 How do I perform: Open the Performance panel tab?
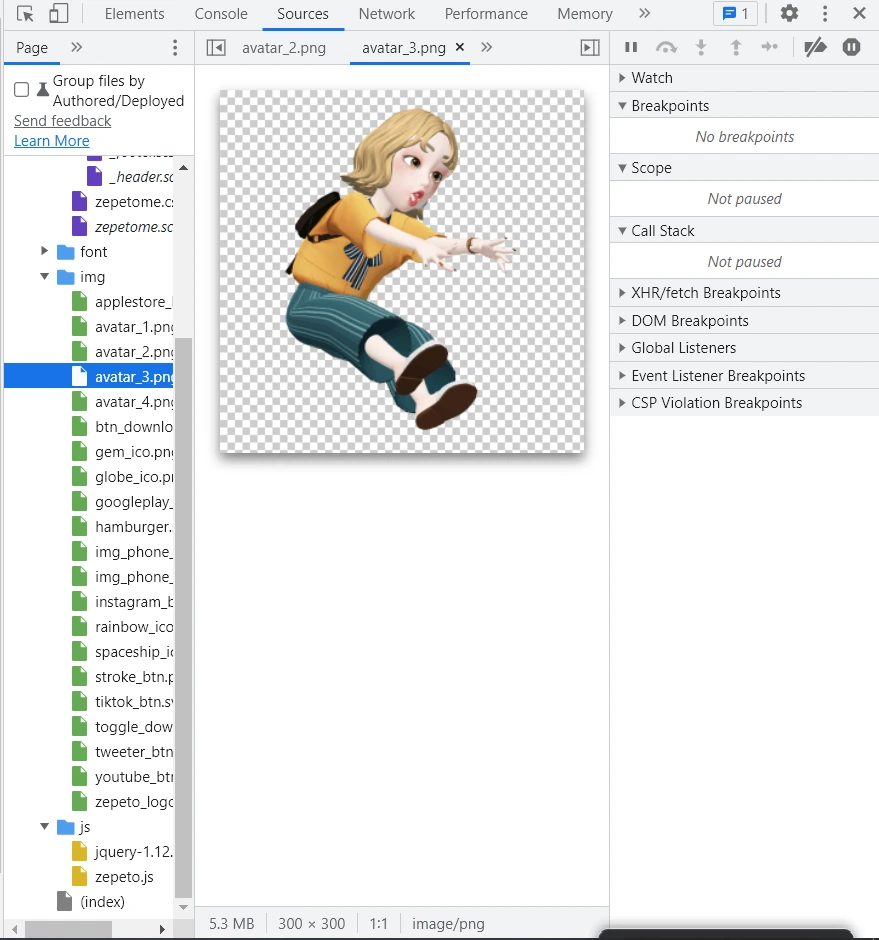point(486,14)
